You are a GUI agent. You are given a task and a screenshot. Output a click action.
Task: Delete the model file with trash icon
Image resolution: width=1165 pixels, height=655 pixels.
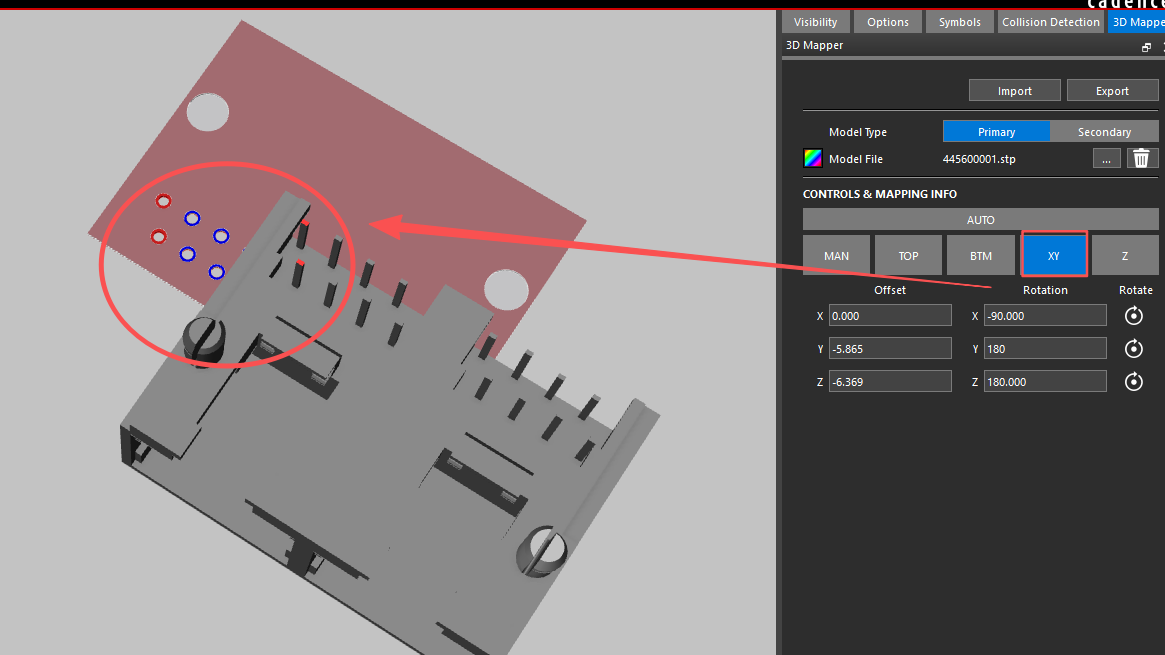click(1142, 158)
